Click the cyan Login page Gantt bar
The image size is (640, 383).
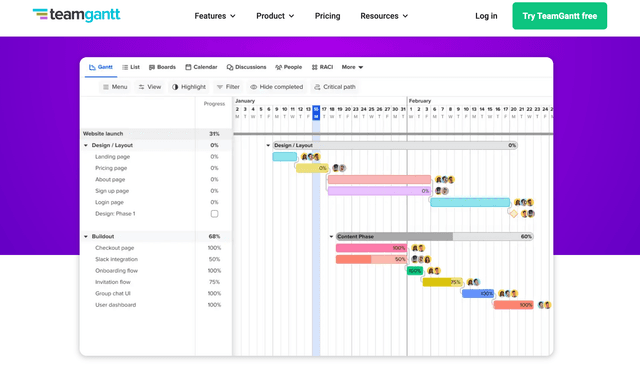[x=470, y=202]
